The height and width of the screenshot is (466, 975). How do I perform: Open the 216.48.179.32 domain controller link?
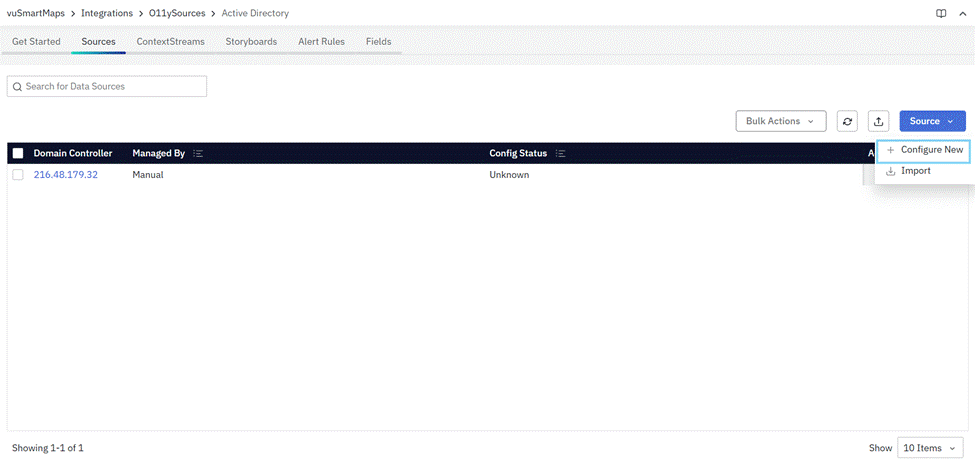(x=66, y=175)
